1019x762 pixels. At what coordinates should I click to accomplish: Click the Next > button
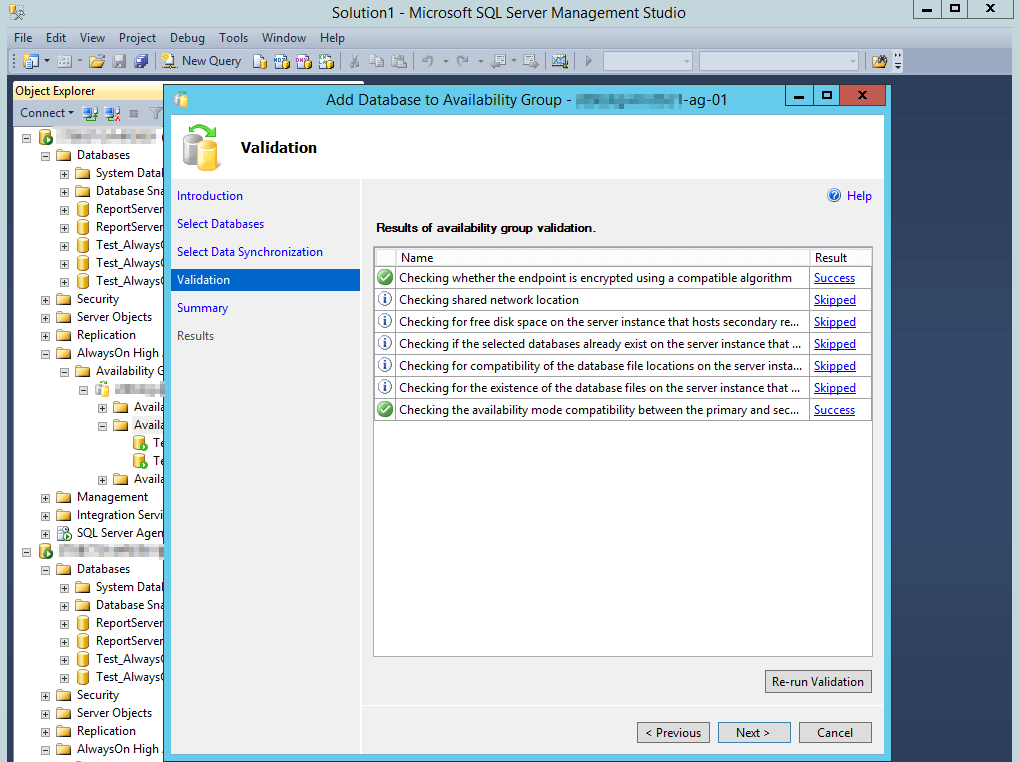point(754,732)
